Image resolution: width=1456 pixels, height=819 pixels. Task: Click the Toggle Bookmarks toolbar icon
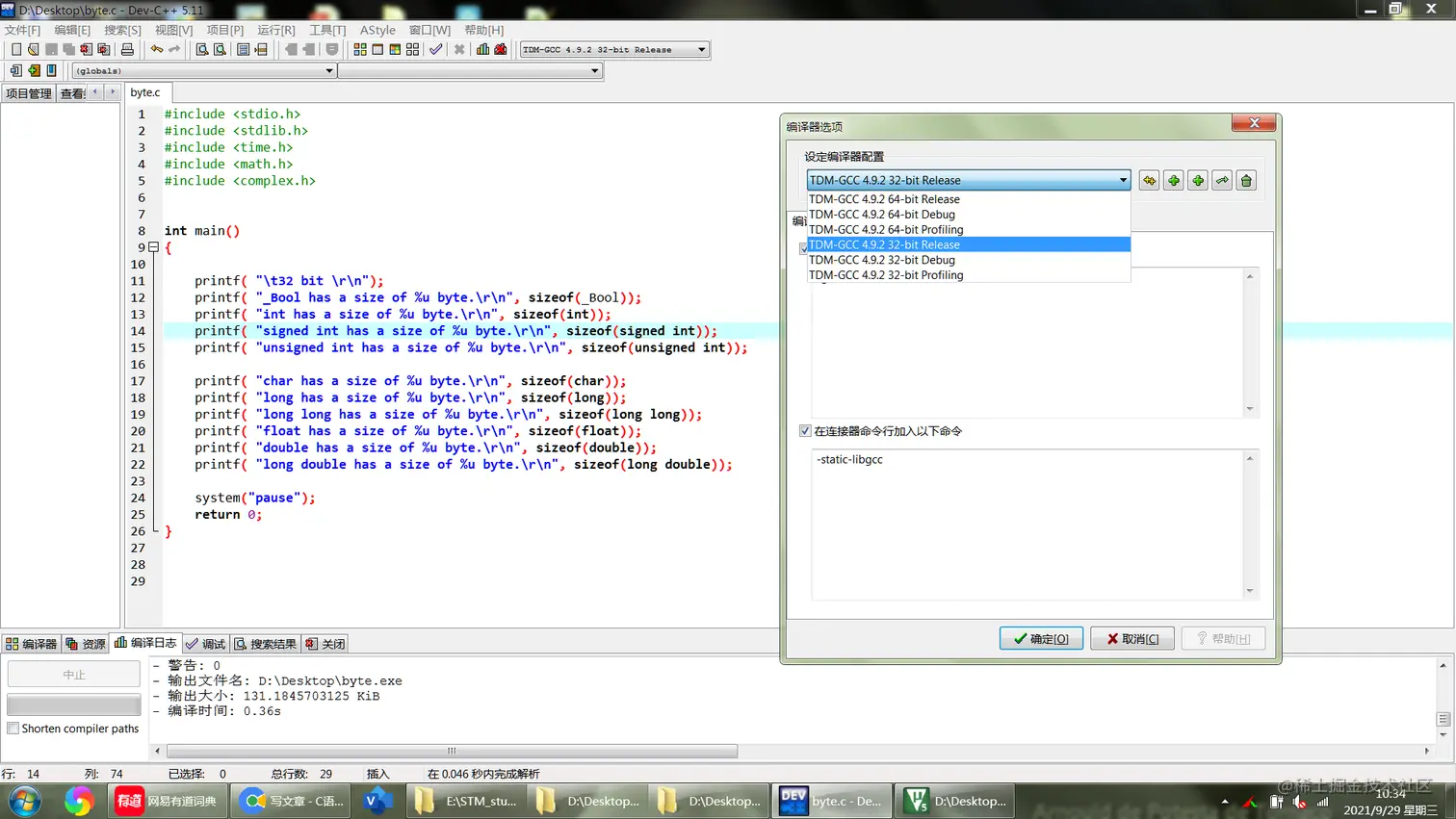point(34,70)
